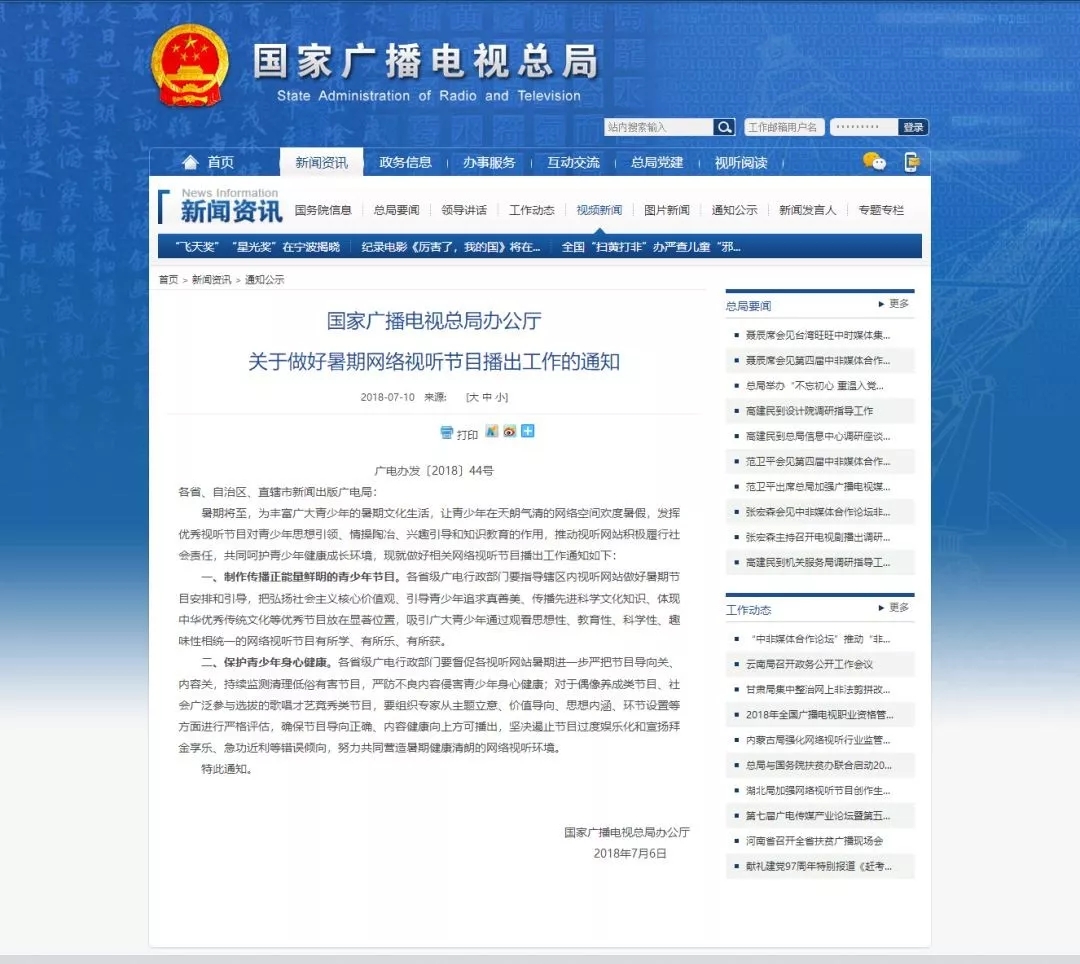Share article via Weibo icon
The image size is (1080, 964).
[510, 431]
